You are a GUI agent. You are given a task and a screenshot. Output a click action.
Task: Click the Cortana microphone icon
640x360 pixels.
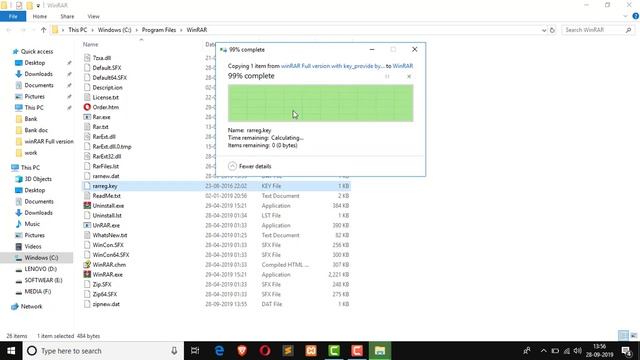click(x=174, y=351)
